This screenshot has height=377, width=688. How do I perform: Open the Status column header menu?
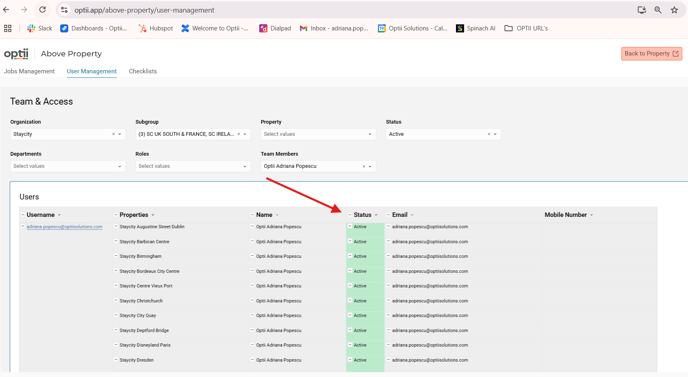pyautogui.click(x=376, y=215)
